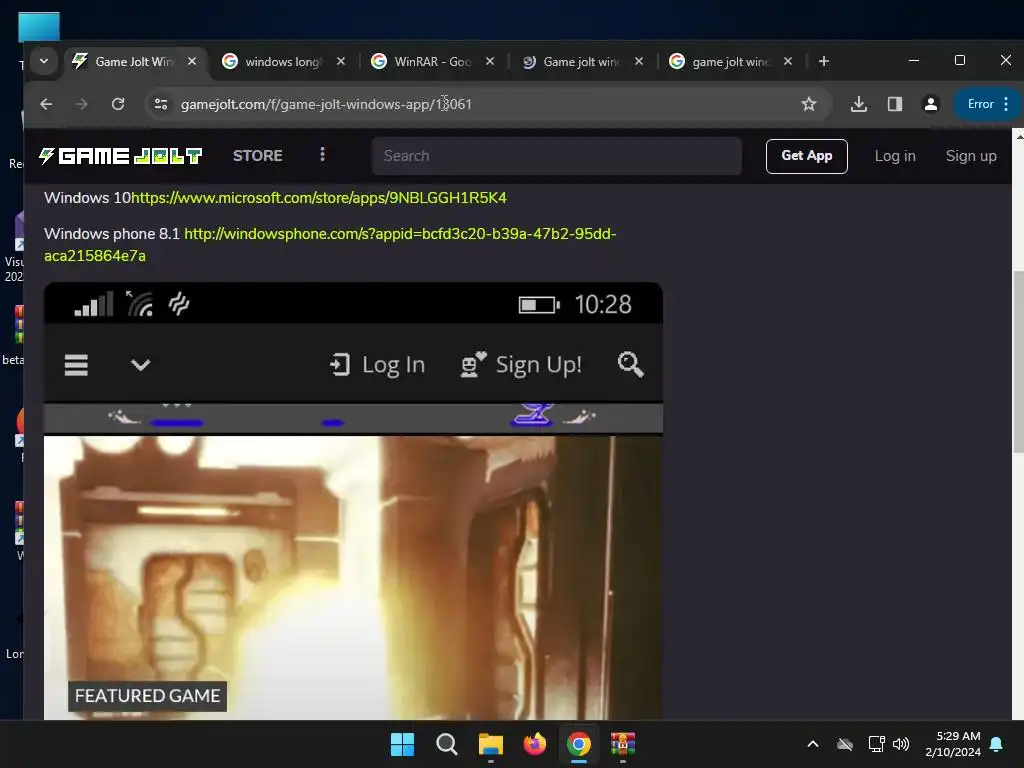
Task: Open File Explorer from taskbar
Action: coord(490,744)
